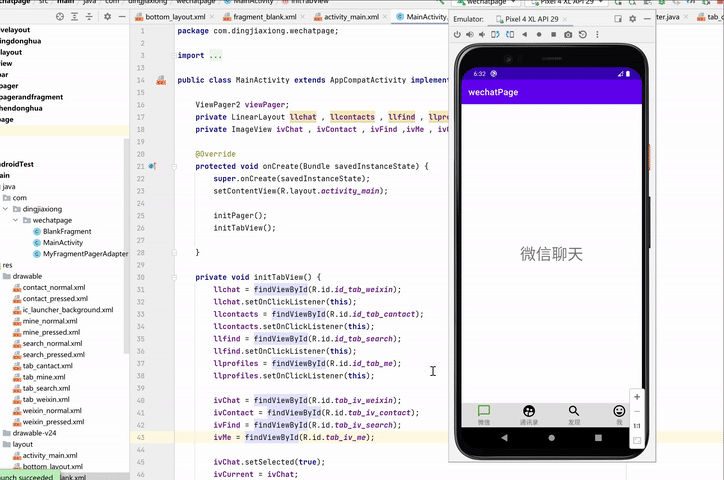The width and height of the screenshot is (724, 480).
Task: Click fold end marker at line 28
Action: click(174, 252)
